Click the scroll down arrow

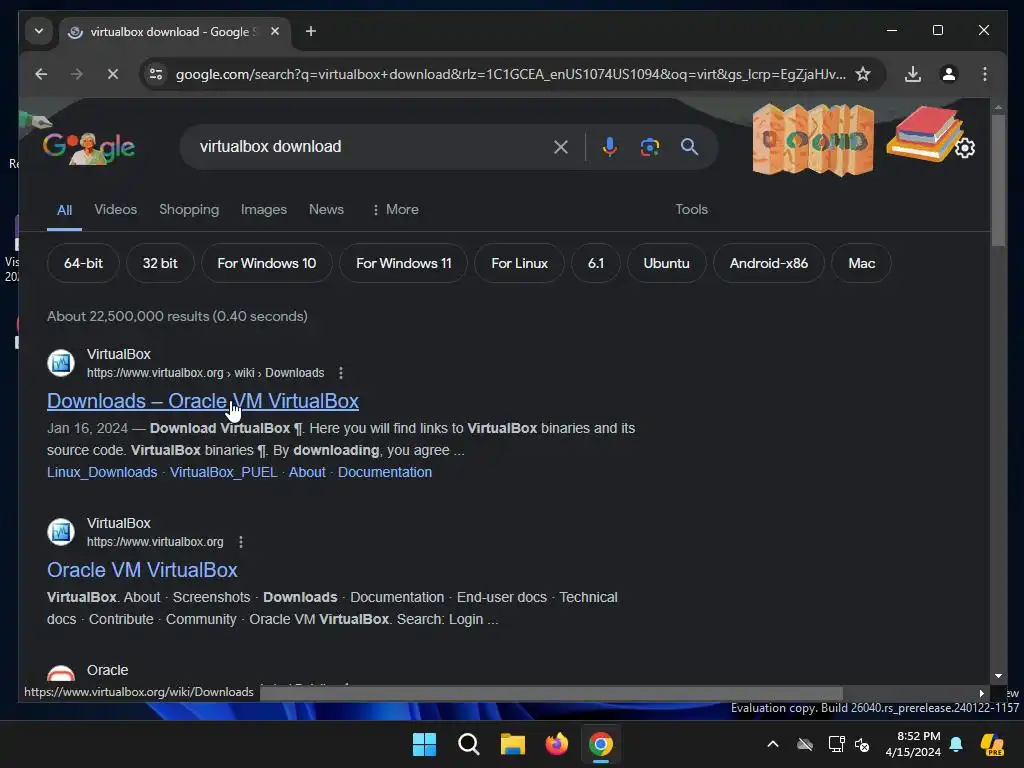(x=998, y=676)
